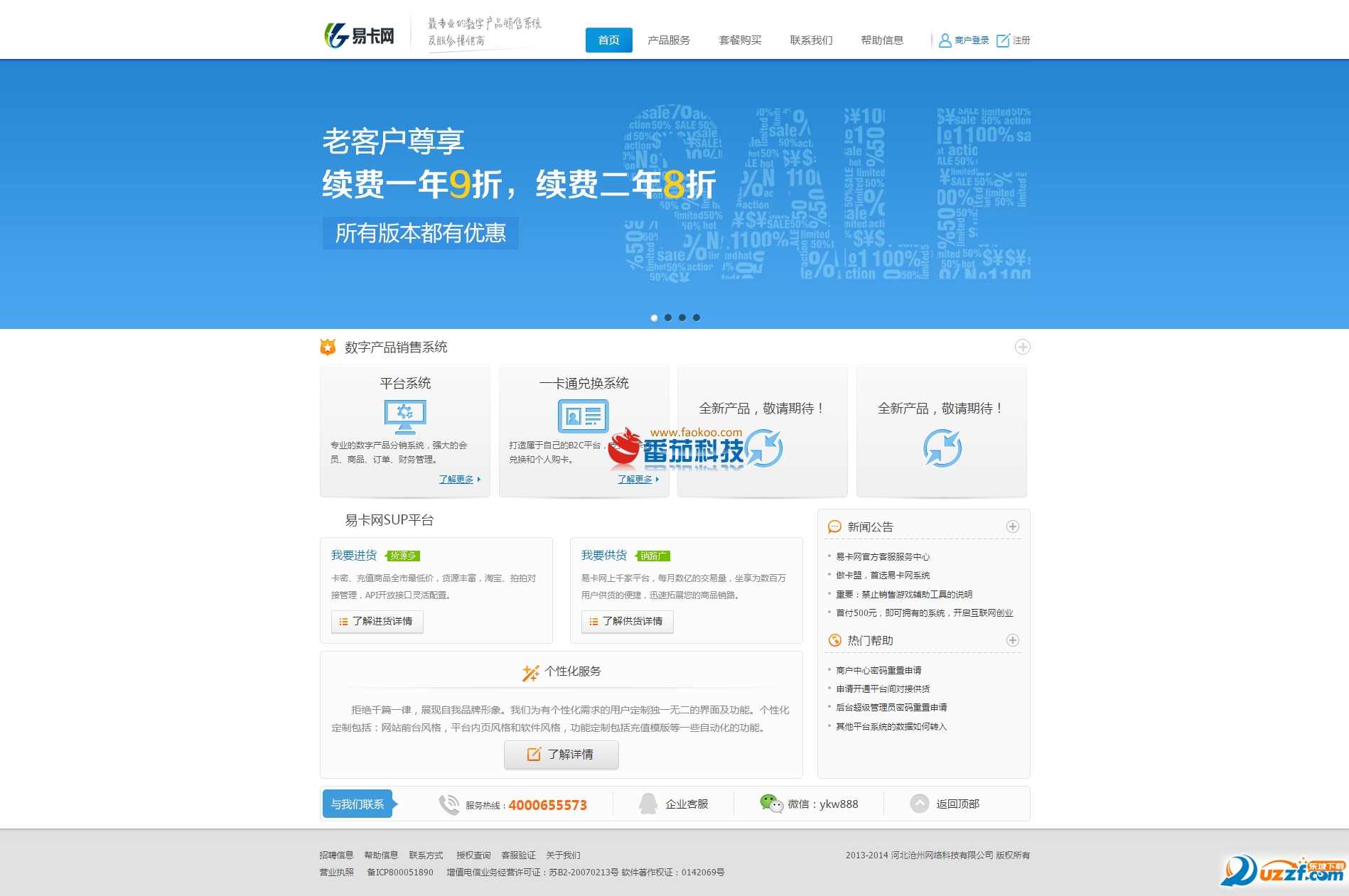The width and height of the screenshot is (1349, 896).
Task: Expand the 新闻公告 section with plus icon
Action: (1013, 527)
